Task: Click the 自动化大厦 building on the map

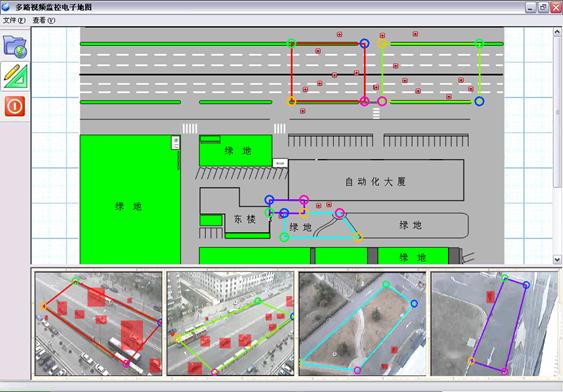Action: 376,181
